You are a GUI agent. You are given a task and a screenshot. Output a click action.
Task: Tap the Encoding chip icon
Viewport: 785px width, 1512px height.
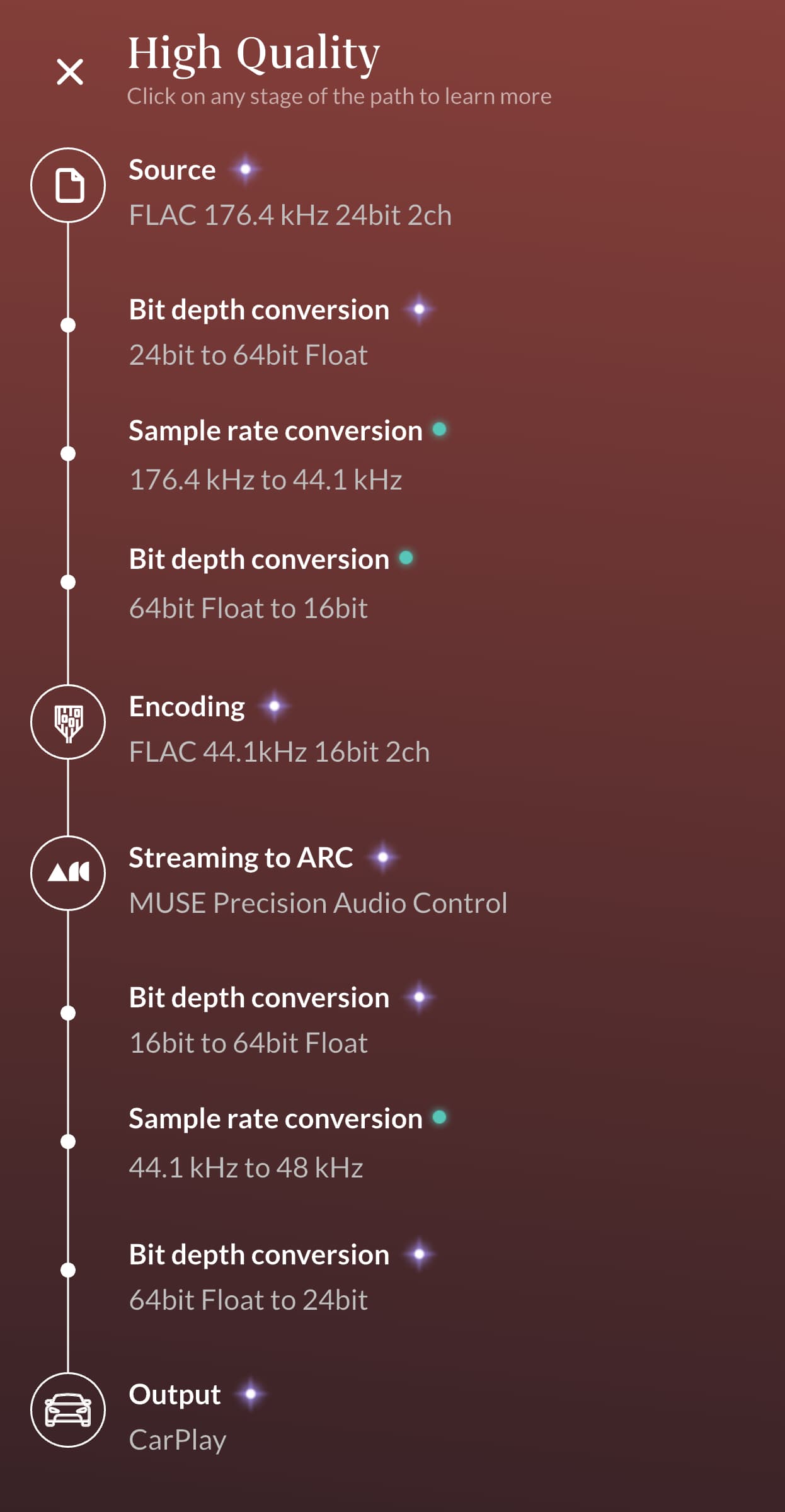(x=68, y=722)
